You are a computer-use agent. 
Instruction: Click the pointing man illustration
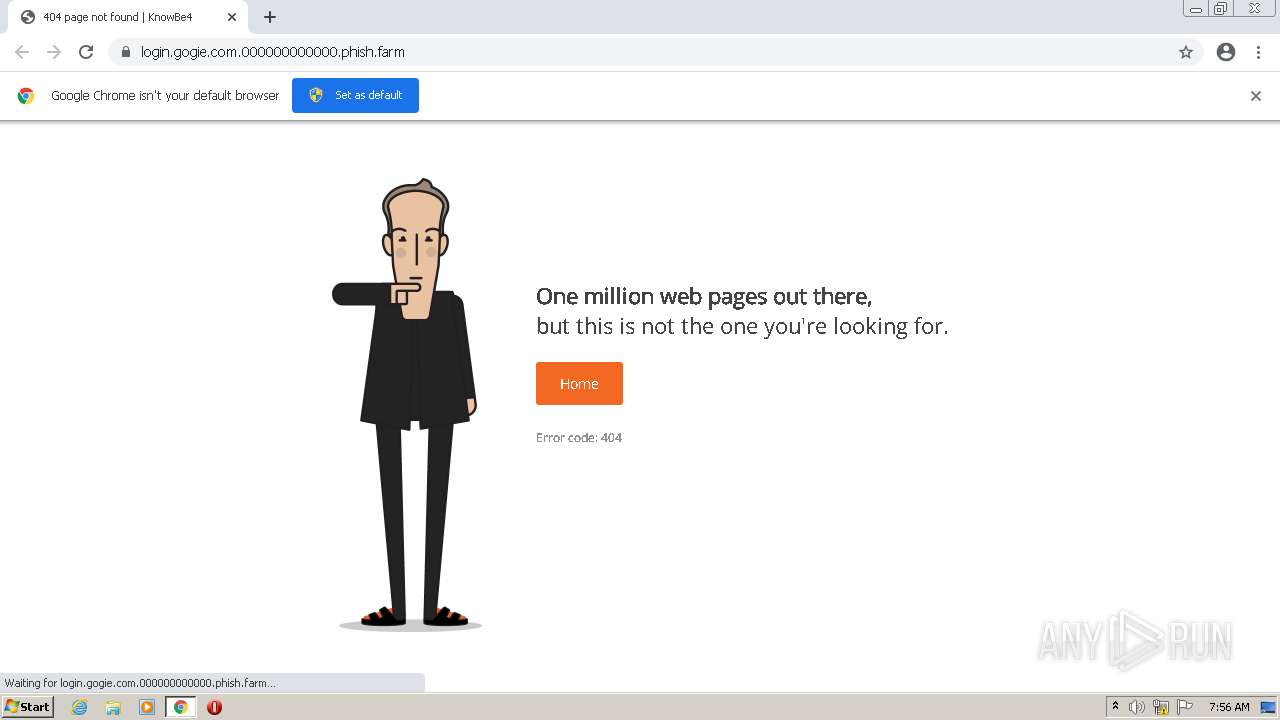[408, 405]
